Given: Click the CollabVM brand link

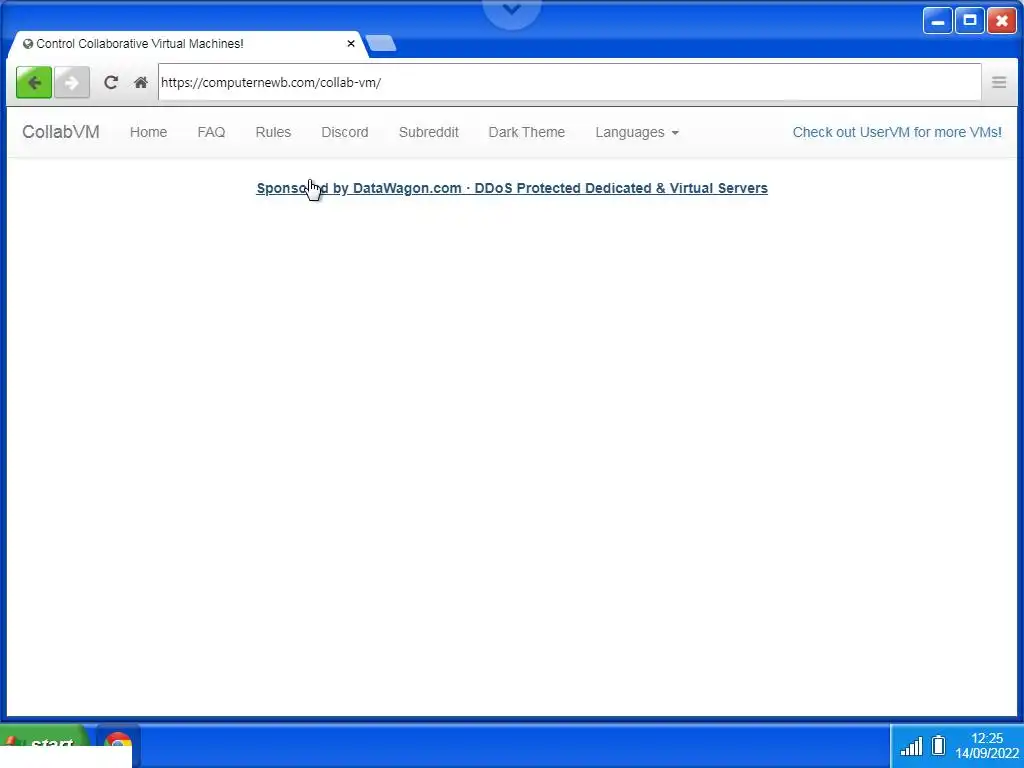Looking at the screenshot, I should tap(61, 132).
